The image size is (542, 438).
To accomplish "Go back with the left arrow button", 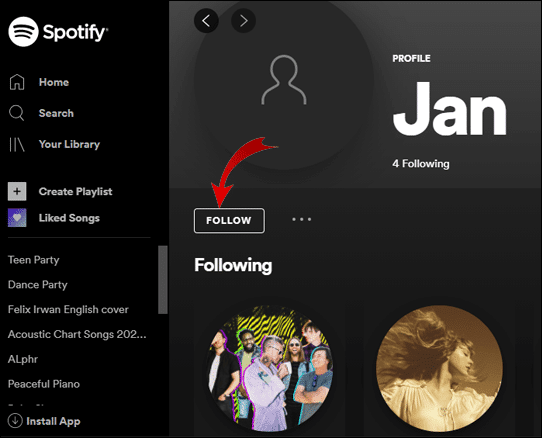I will (x=206, y=21).
